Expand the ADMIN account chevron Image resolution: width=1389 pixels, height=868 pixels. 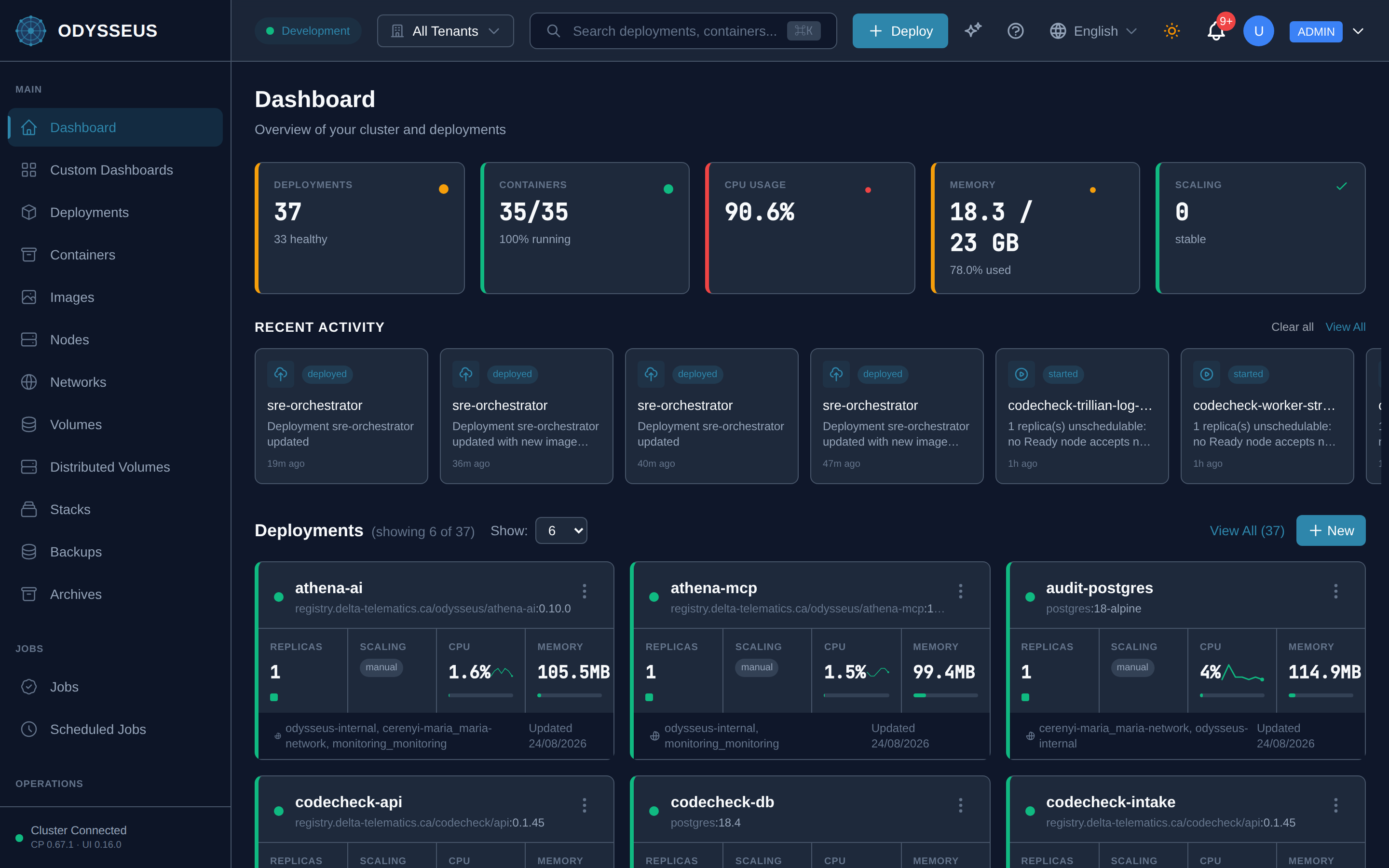coord(1358,31)
